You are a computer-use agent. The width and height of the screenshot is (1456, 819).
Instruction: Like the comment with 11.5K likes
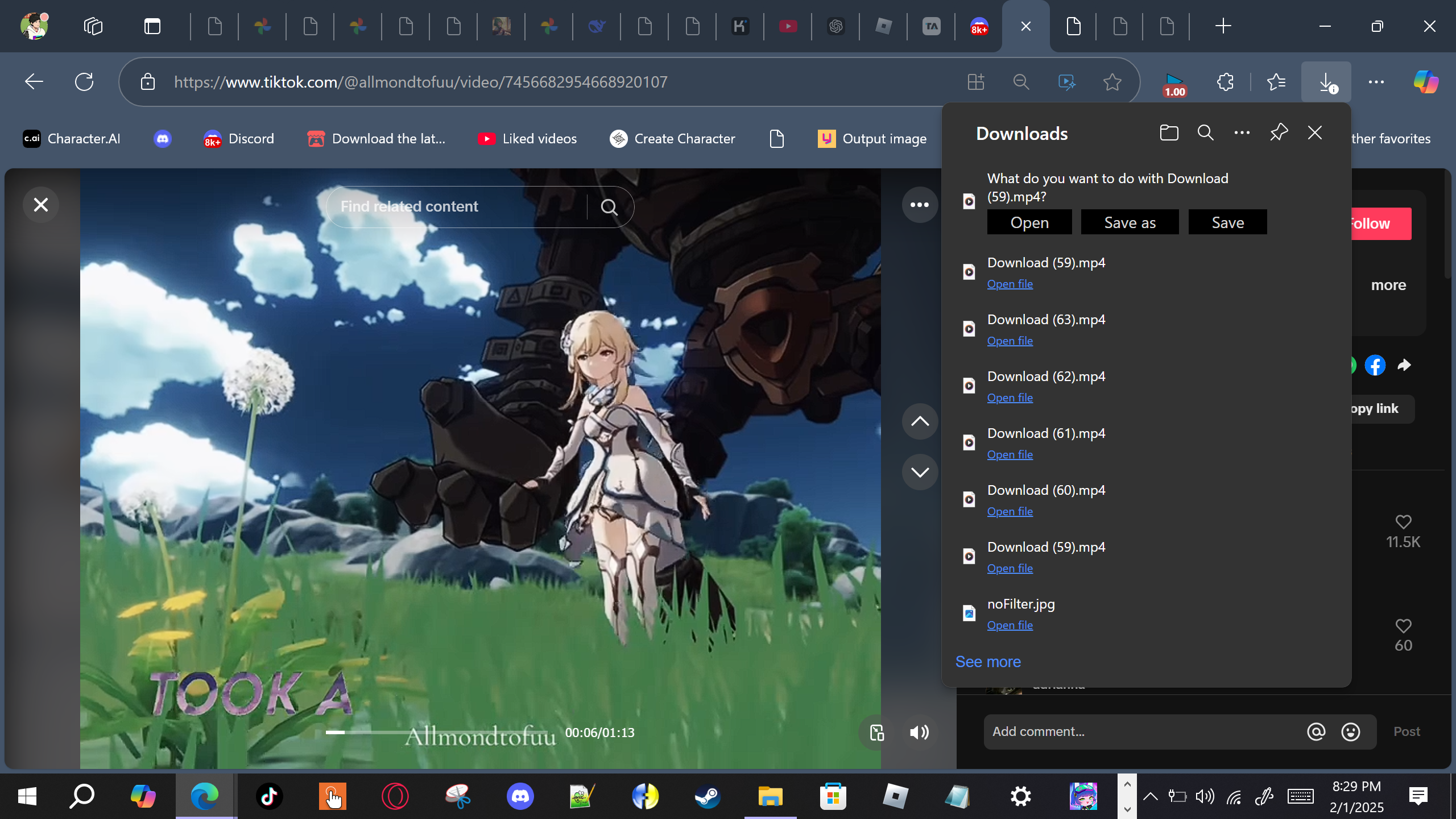pyautogui.click(x=1403, y=522)
